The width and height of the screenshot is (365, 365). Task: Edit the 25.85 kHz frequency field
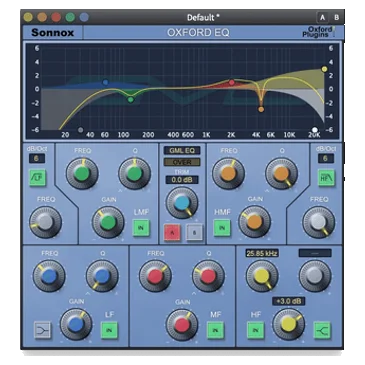click(x=262, y=253)
